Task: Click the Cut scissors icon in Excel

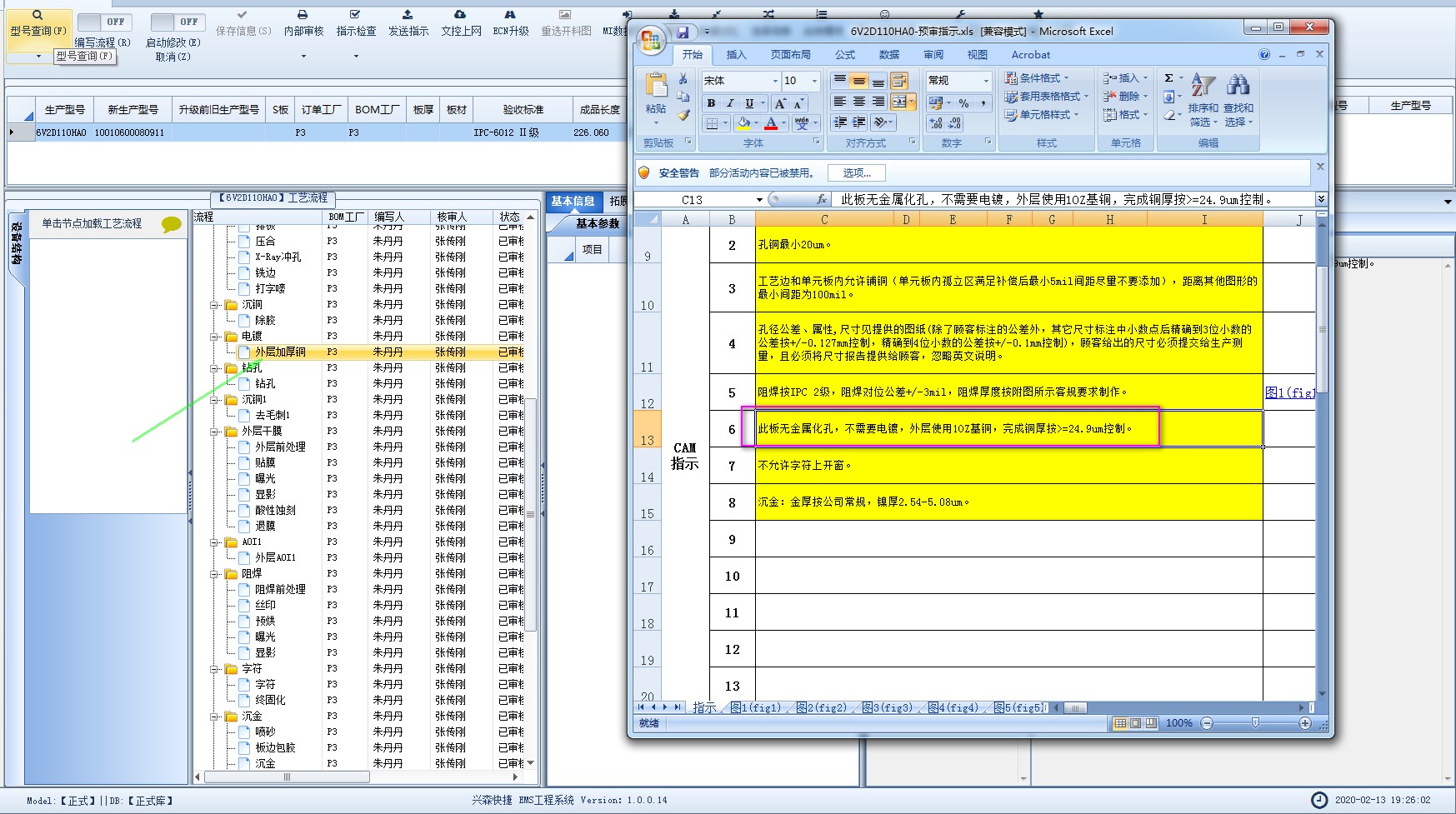Action: coord(683,79)
